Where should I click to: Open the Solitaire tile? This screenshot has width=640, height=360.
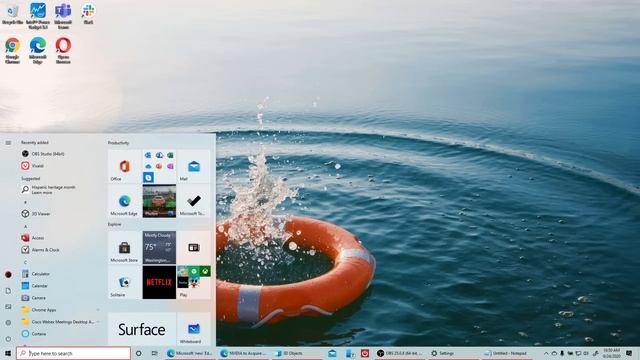124,282
